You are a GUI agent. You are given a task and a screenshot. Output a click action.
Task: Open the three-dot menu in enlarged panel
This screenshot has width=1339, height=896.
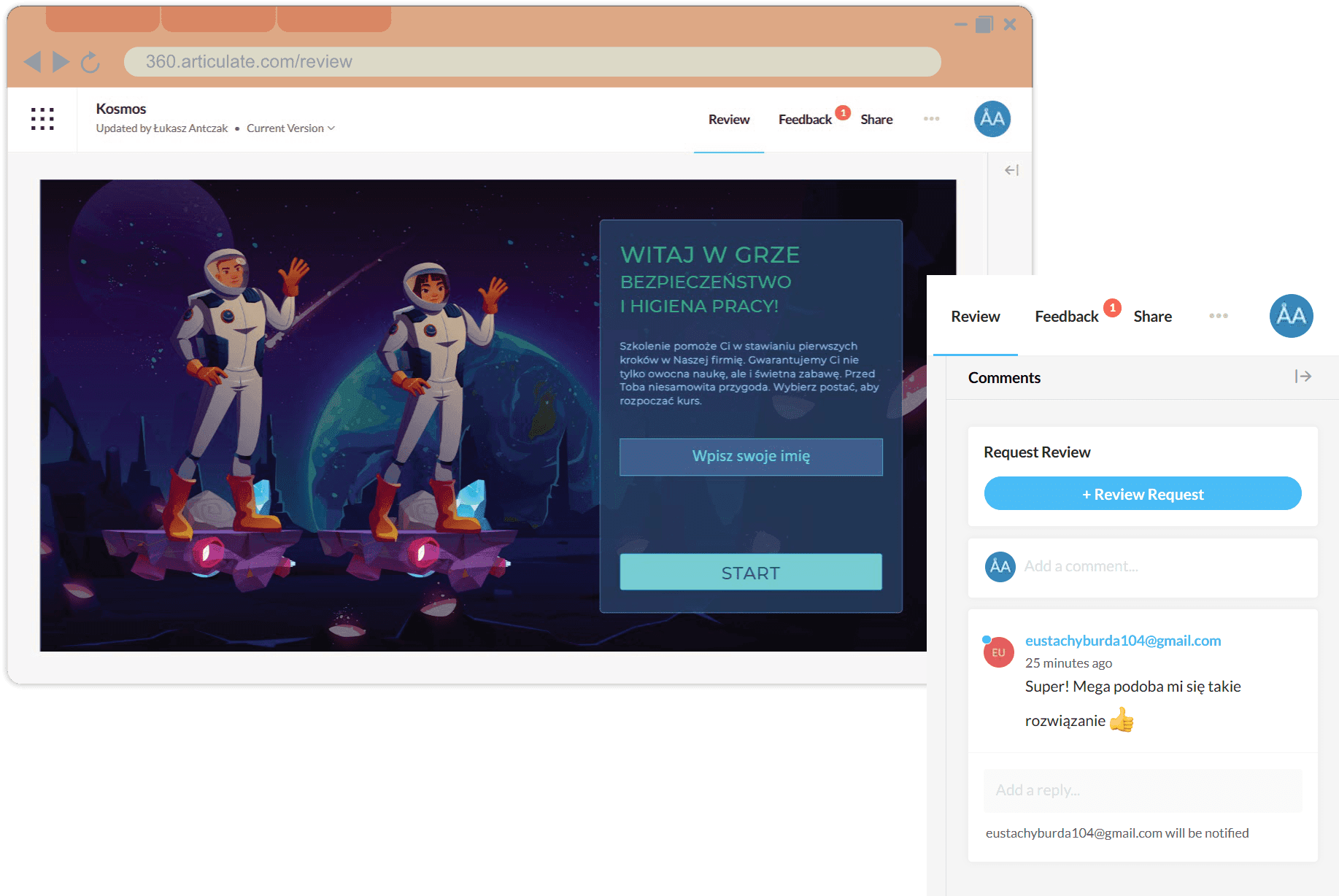pyautogui.click(x=1218, y=316)
